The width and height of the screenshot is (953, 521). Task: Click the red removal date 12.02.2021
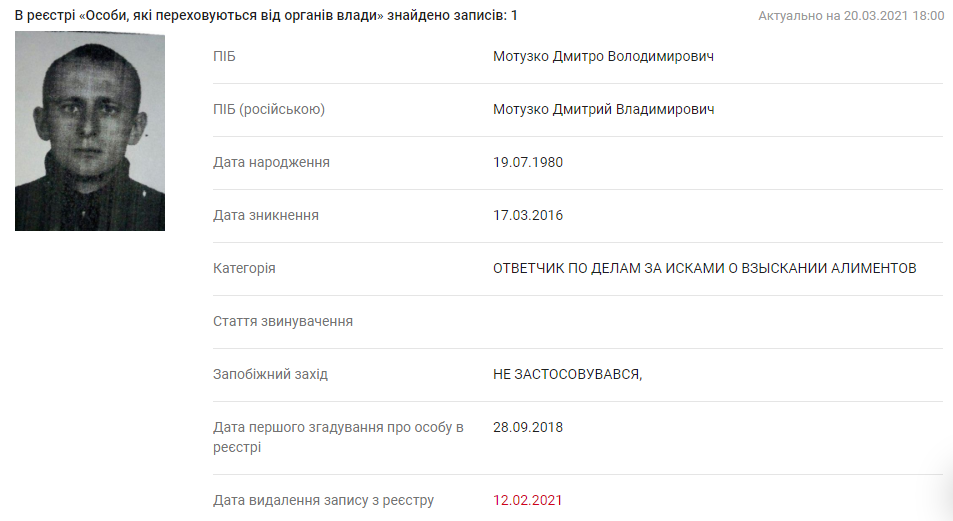(528, 500)
